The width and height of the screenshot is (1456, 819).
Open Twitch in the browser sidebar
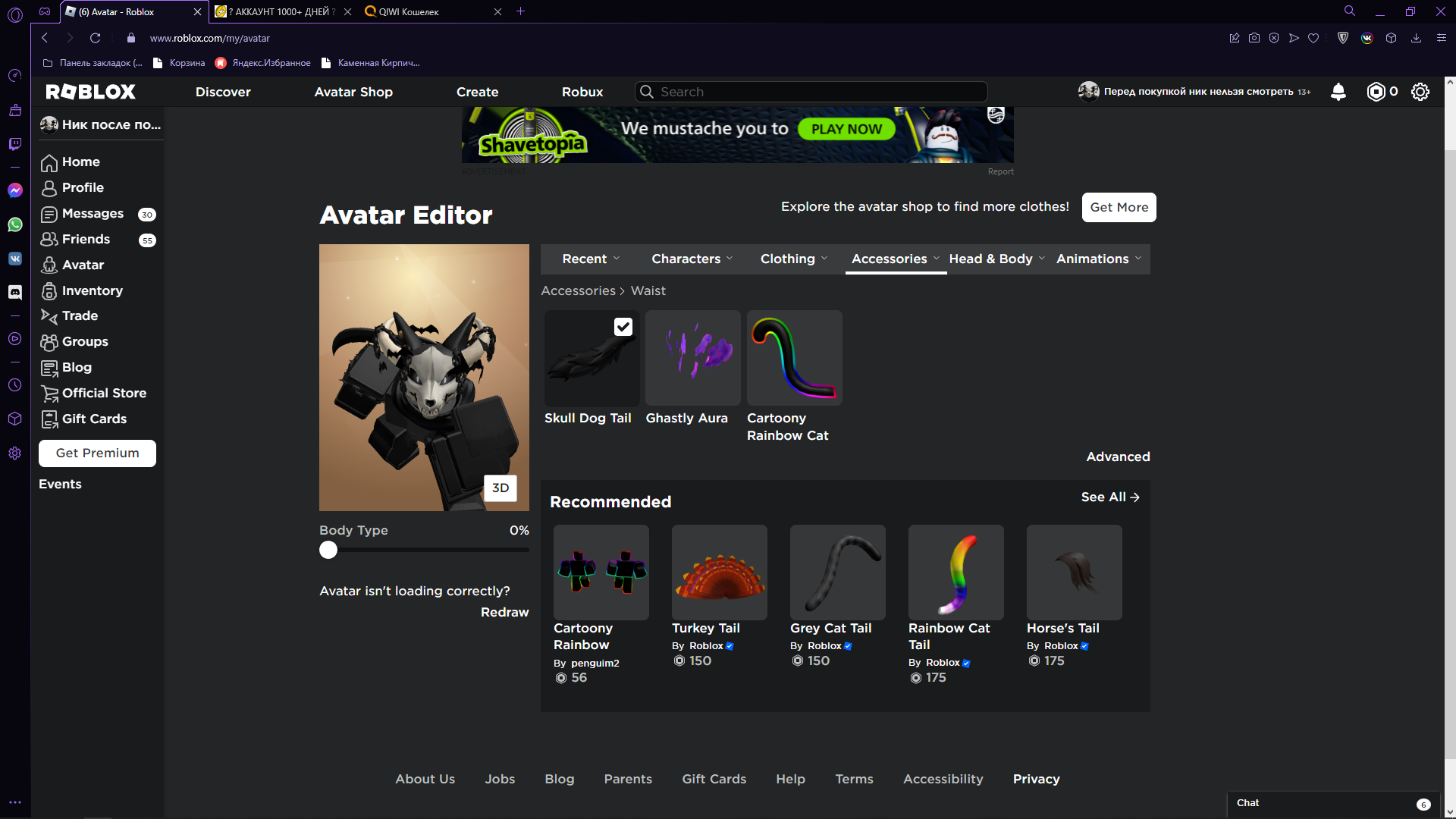click(x=15, y=144)
